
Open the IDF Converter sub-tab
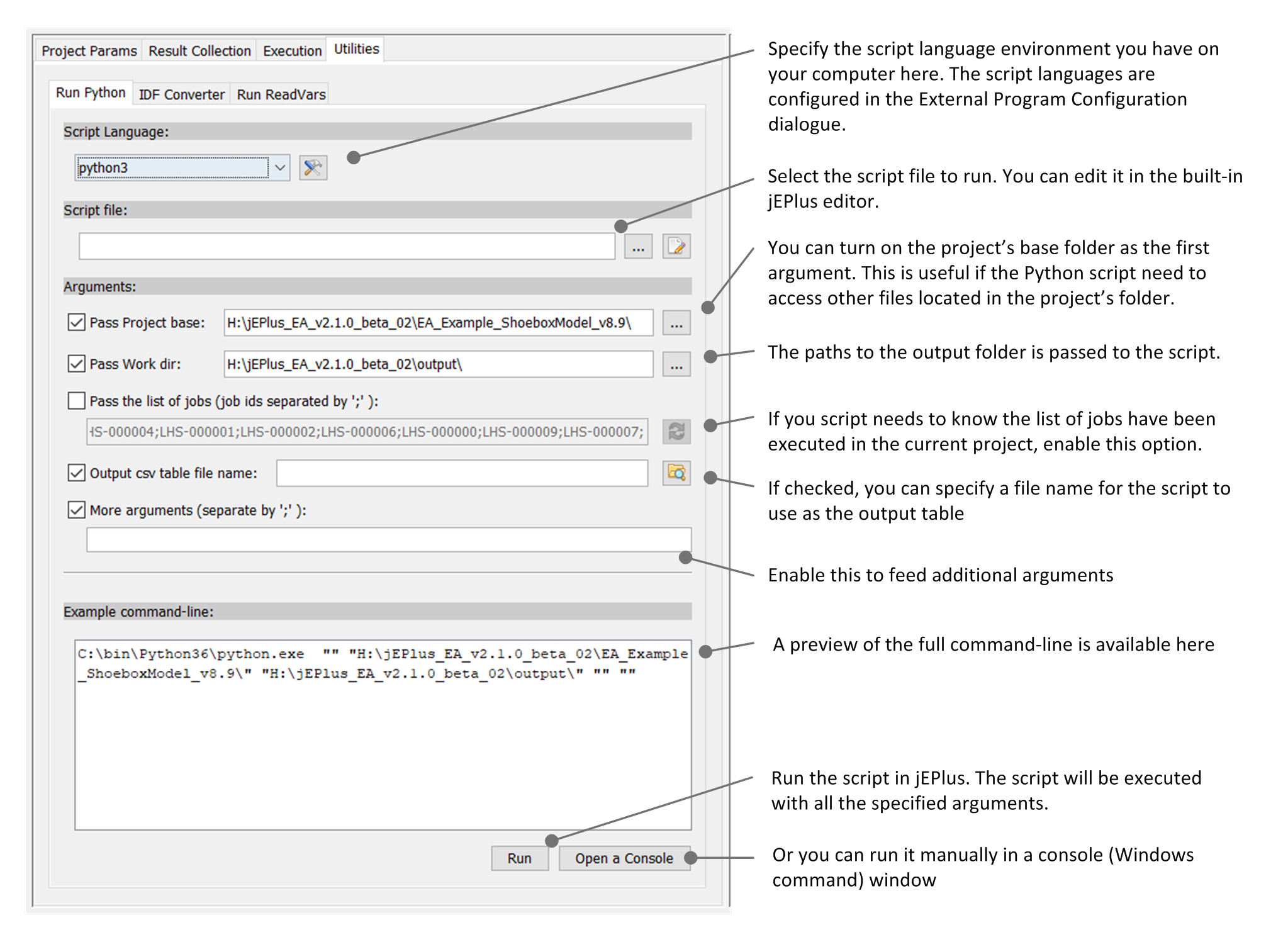[181, 94]
